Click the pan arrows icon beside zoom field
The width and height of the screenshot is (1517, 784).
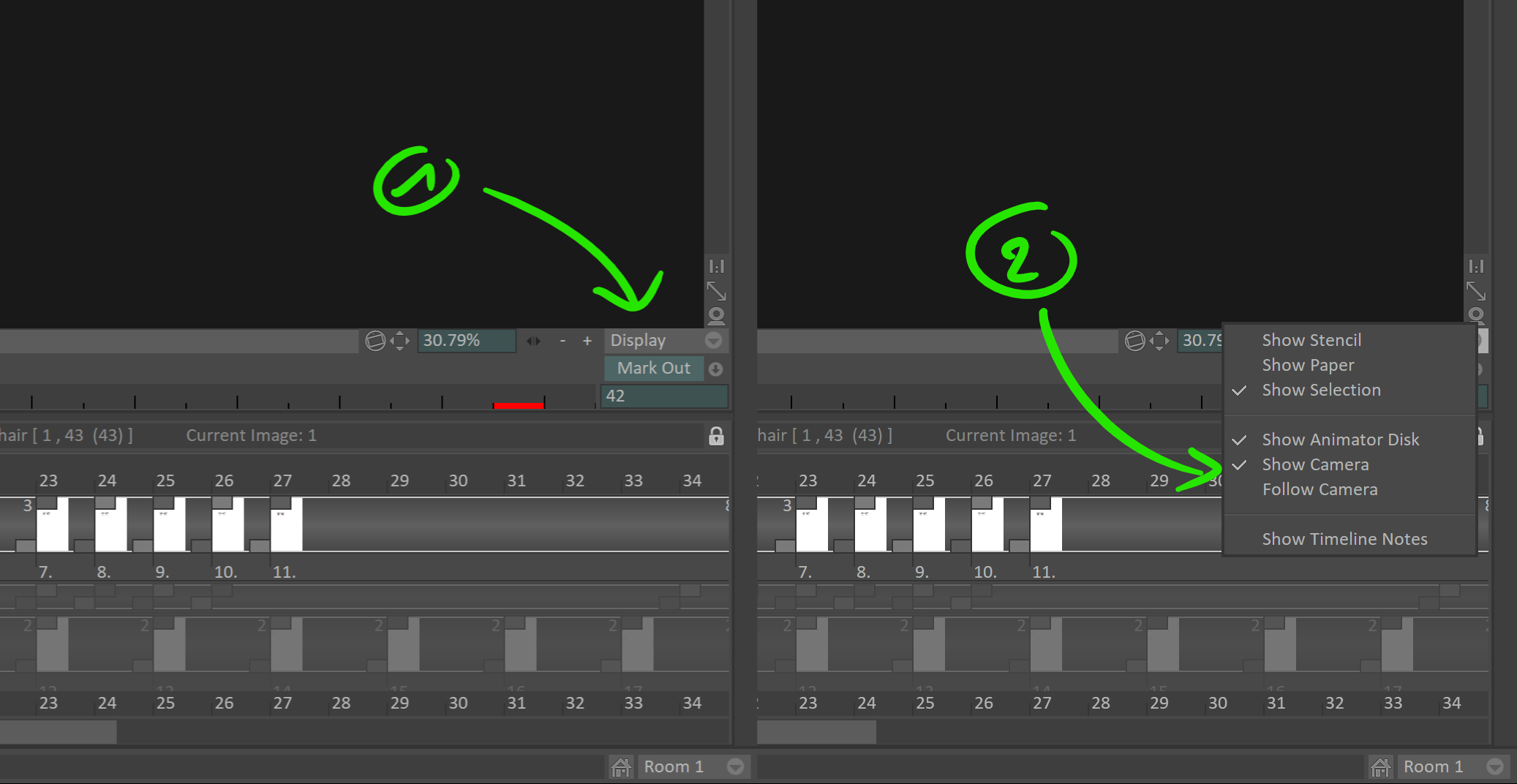click(x=399, y=341)
